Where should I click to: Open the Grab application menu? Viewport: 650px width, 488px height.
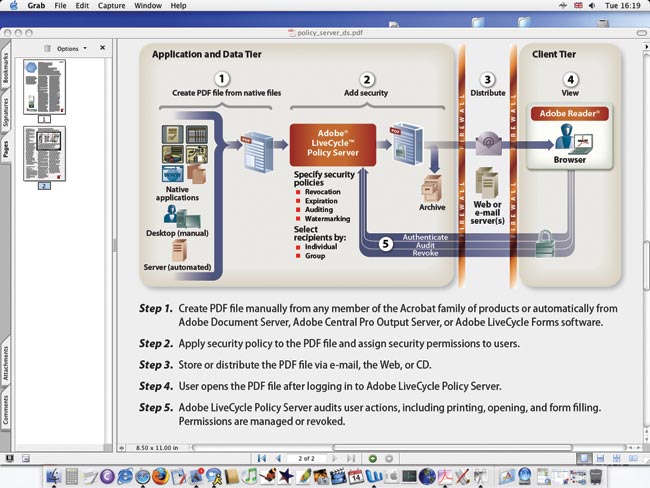[36, 5]
